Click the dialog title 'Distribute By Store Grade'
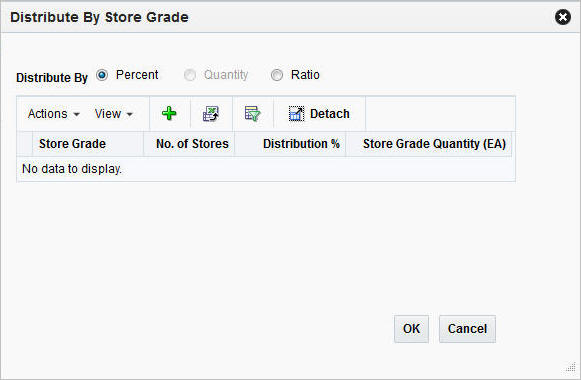Image resolution: width=581 pixels, height=380 pixels. tap(99, 17)
